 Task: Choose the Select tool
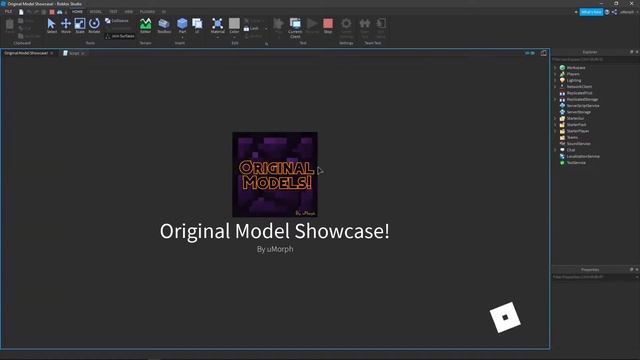coord(51,25)
